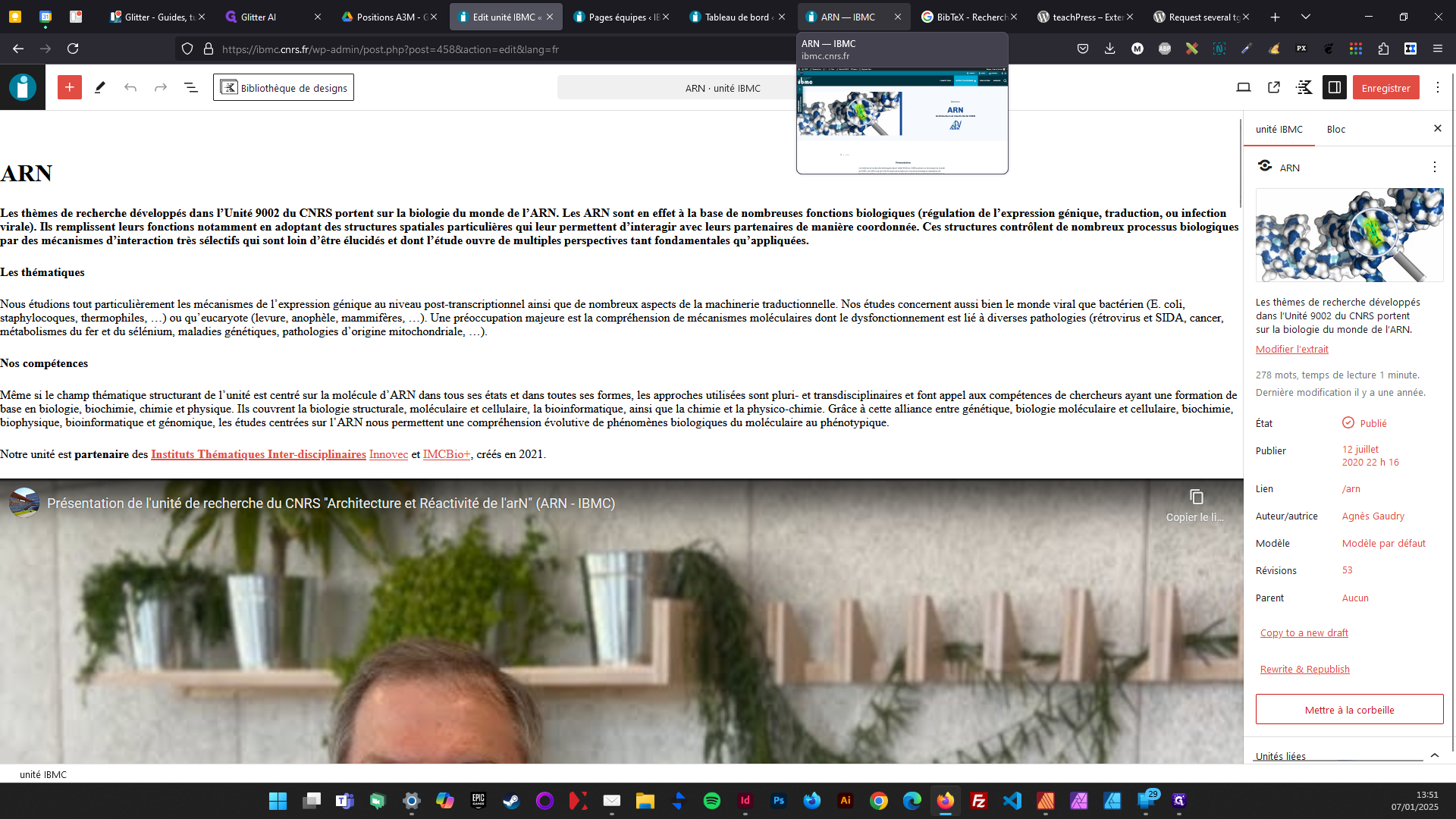Open the document overview list icon

pyautogui.click(x=191, y=87)
